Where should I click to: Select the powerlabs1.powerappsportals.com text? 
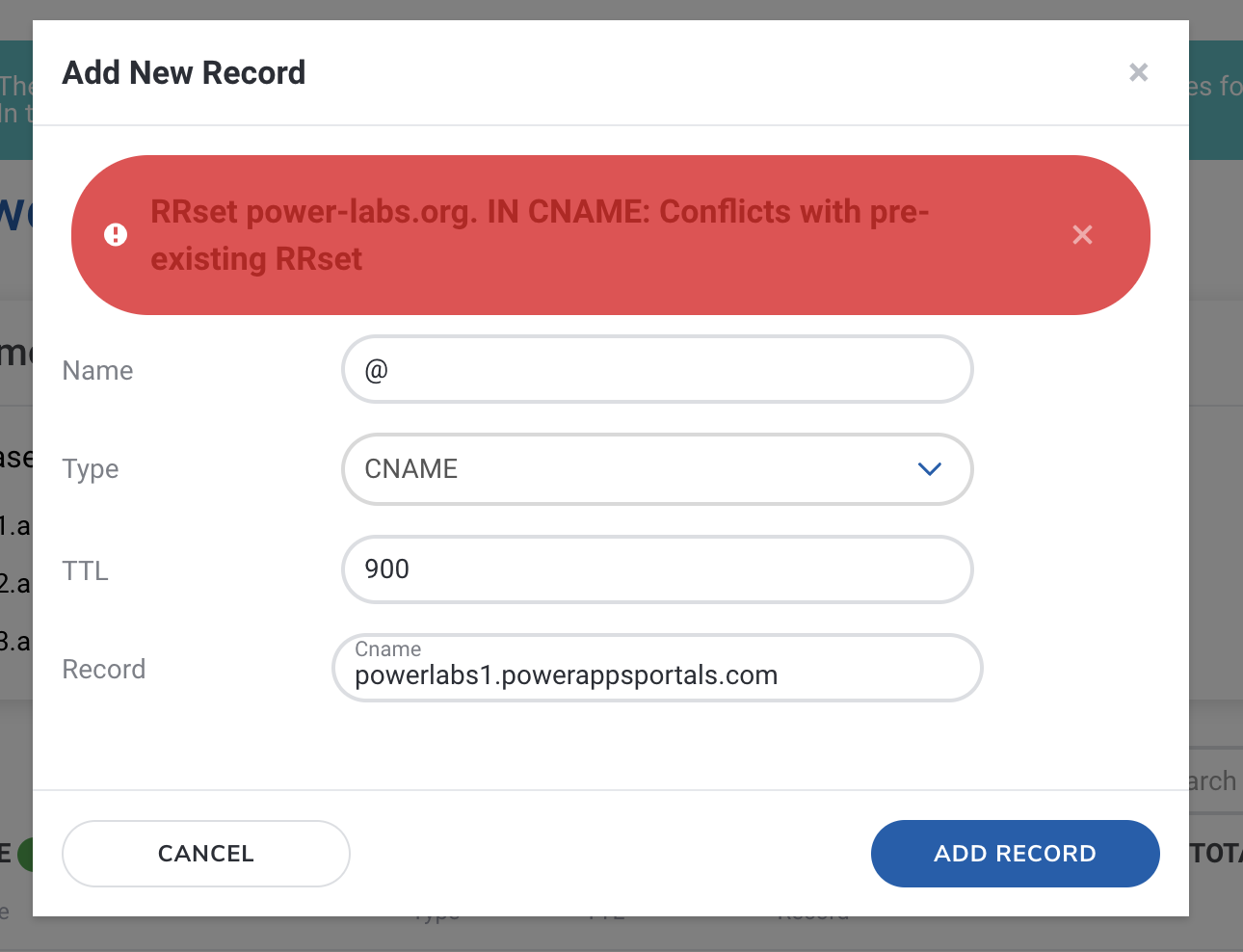click(x=567, y=674)
